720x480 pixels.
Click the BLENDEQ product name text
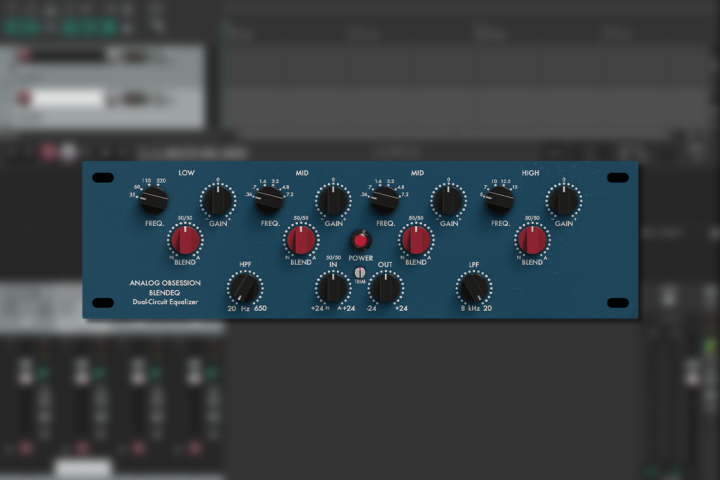point(165,293)
